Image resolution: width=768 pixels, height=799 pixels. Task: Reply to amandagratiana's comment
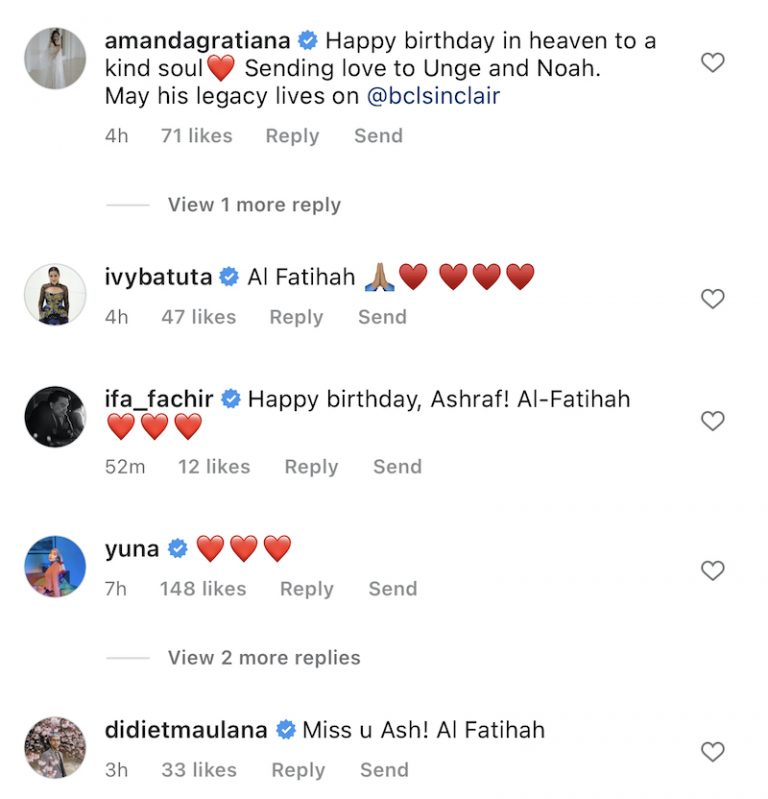click(x=292, y=136)
